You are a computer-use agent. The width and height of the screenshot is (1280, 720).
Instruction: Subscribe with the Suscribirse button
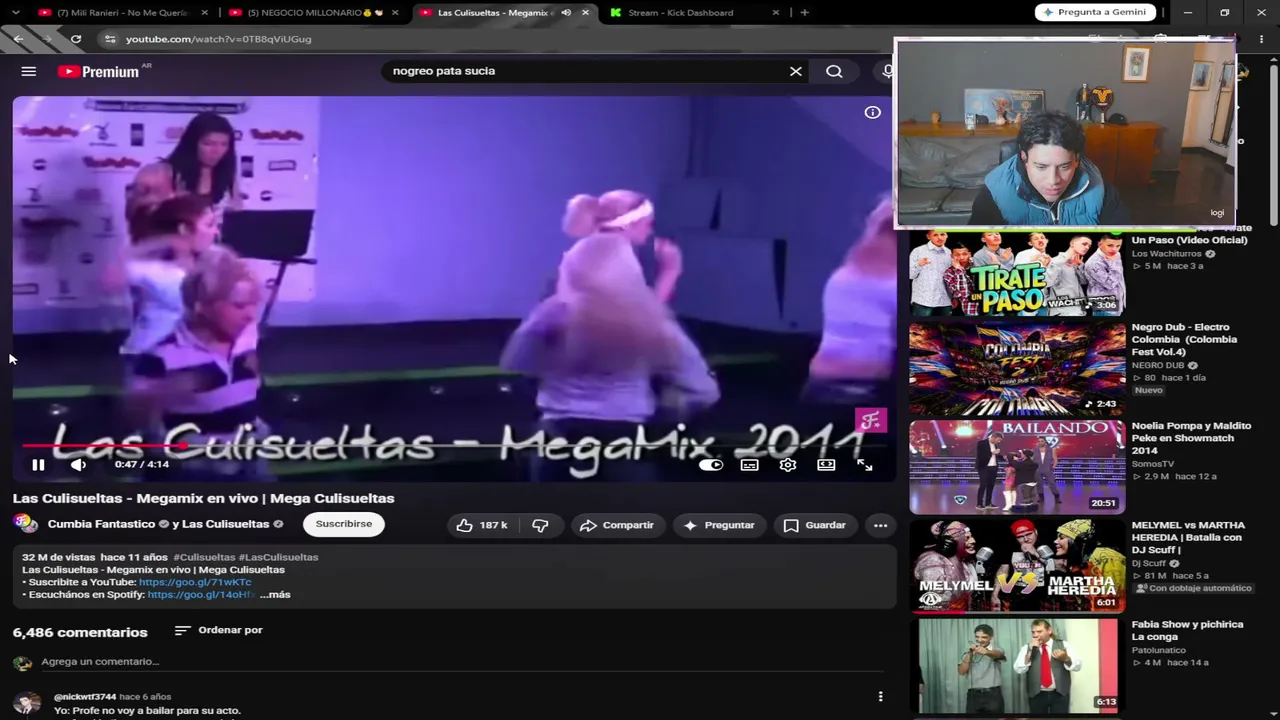click(x=344, y=524)
